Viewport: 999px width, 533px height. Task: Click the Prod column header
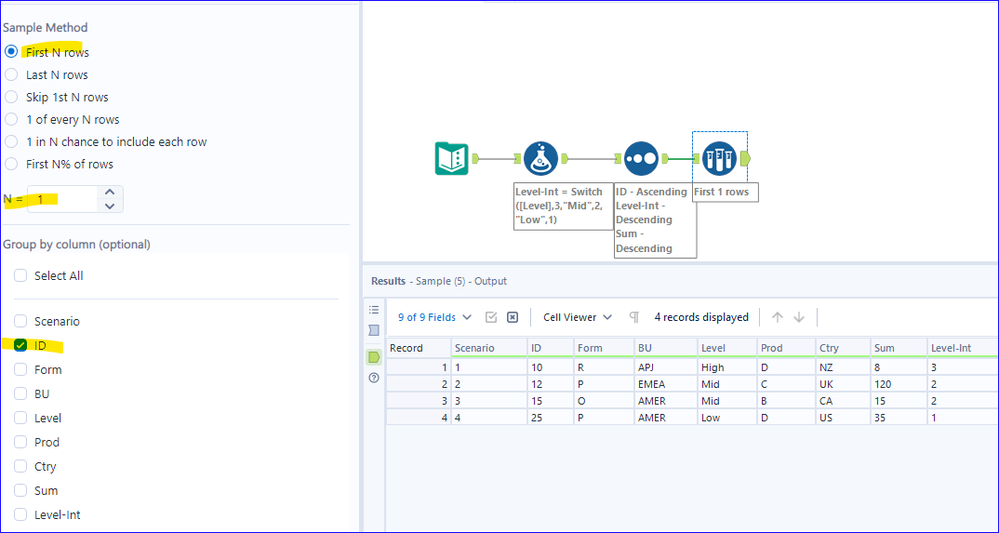pos(785,348)
